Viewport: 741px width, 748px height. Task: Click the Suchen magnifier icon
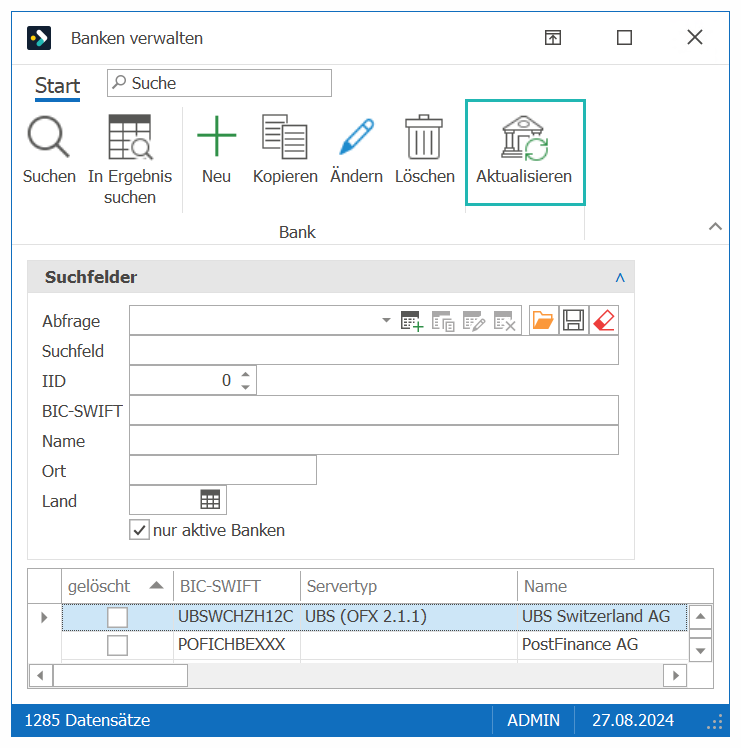pos(49,137)
